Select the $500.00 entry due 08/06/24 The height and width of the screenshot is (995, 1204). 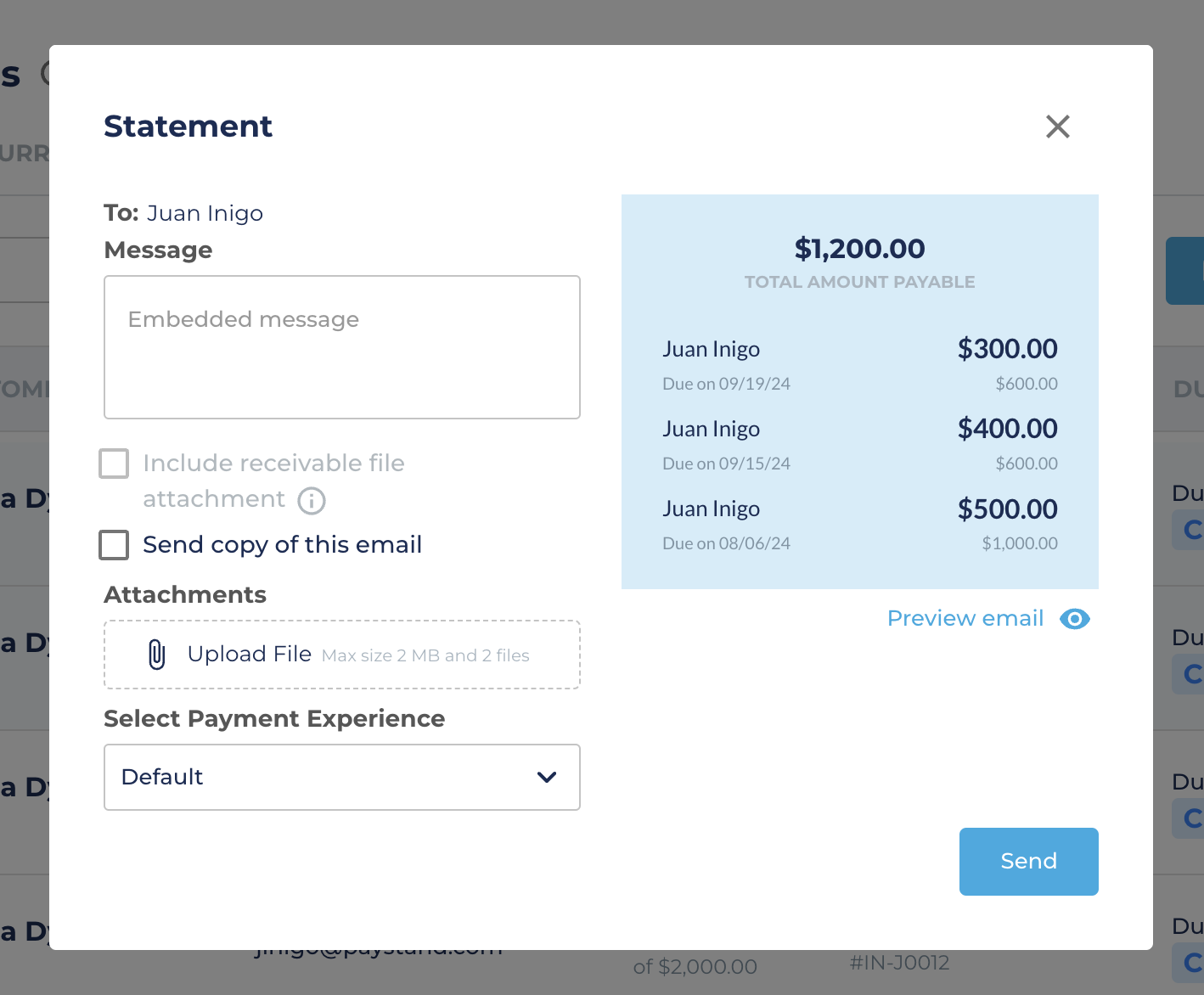click(860, 525)
